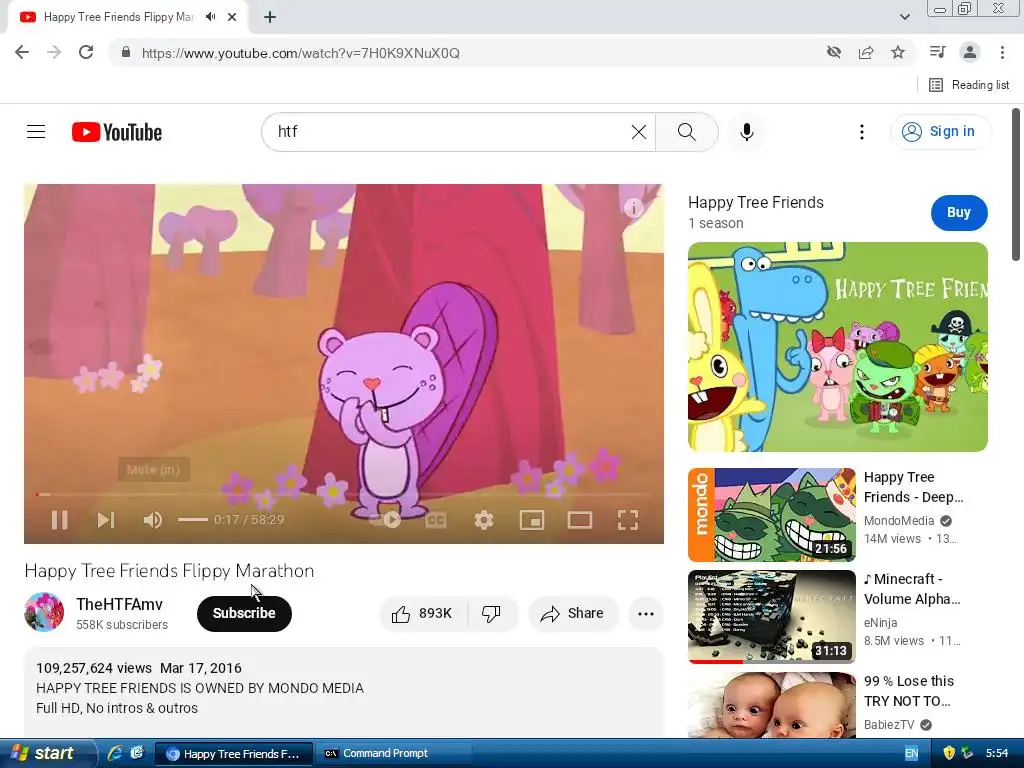This screenshot has width=1024, height=768.
Task: Enter full screen video mode
Action: (x=628, y=520)
